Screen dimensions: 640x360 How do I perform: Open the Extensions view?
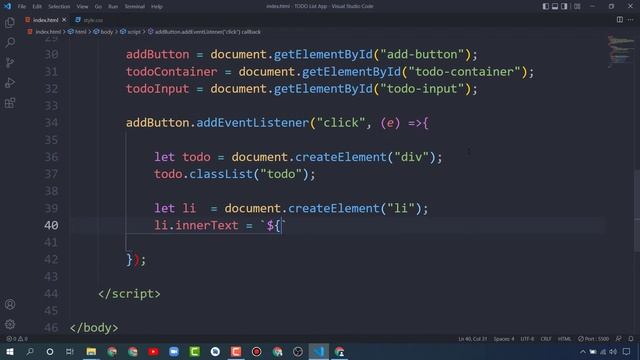10,103
